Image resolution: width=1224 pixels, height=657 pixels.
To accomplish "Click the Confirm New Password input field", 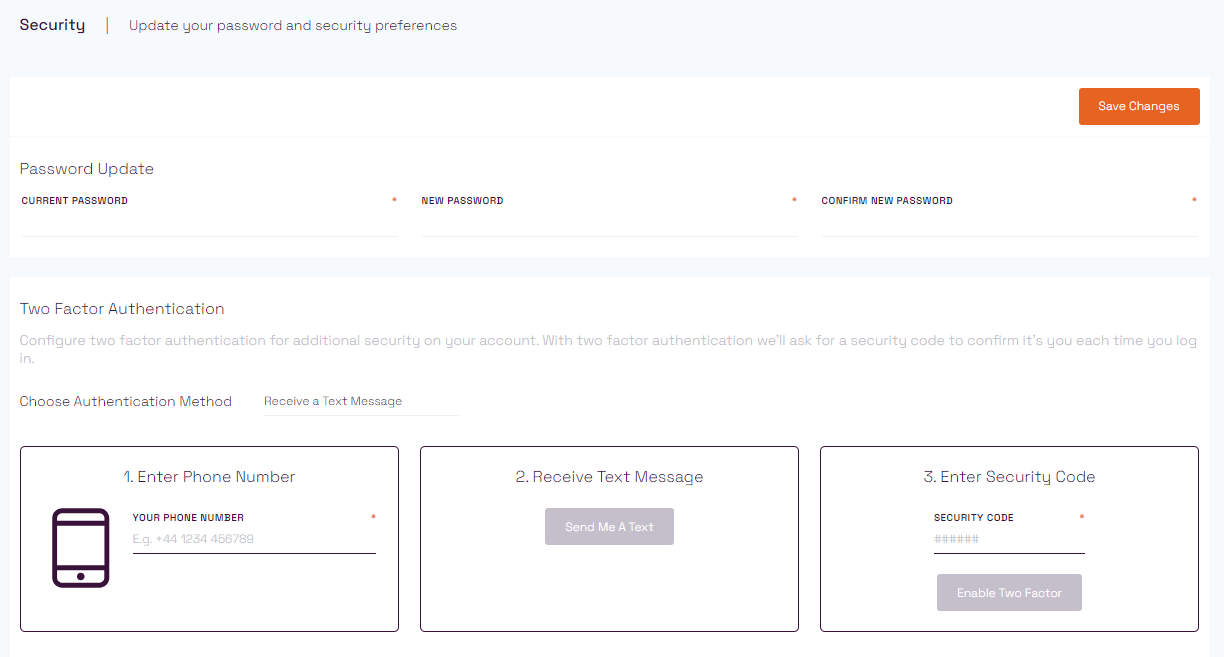I will point(1008,230).
